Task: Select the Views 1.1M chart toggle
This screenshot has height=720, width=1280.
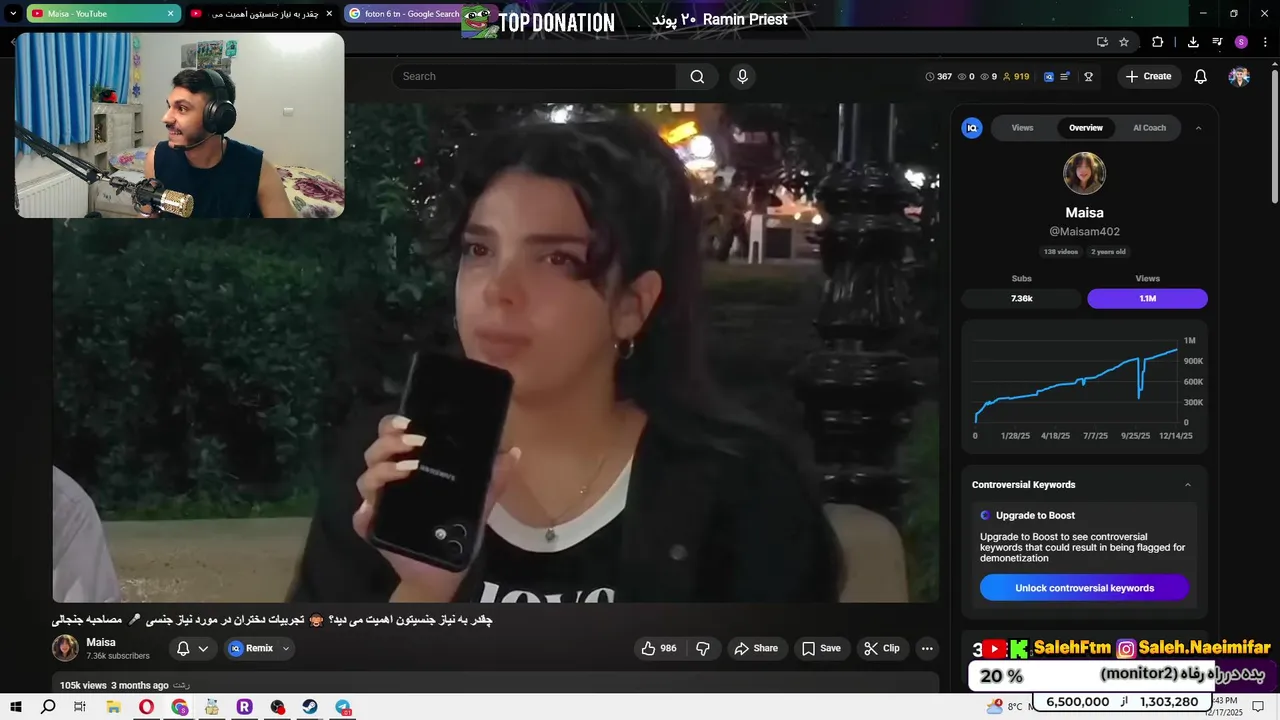Action: pyautogui.click(x=1147, y=298)
